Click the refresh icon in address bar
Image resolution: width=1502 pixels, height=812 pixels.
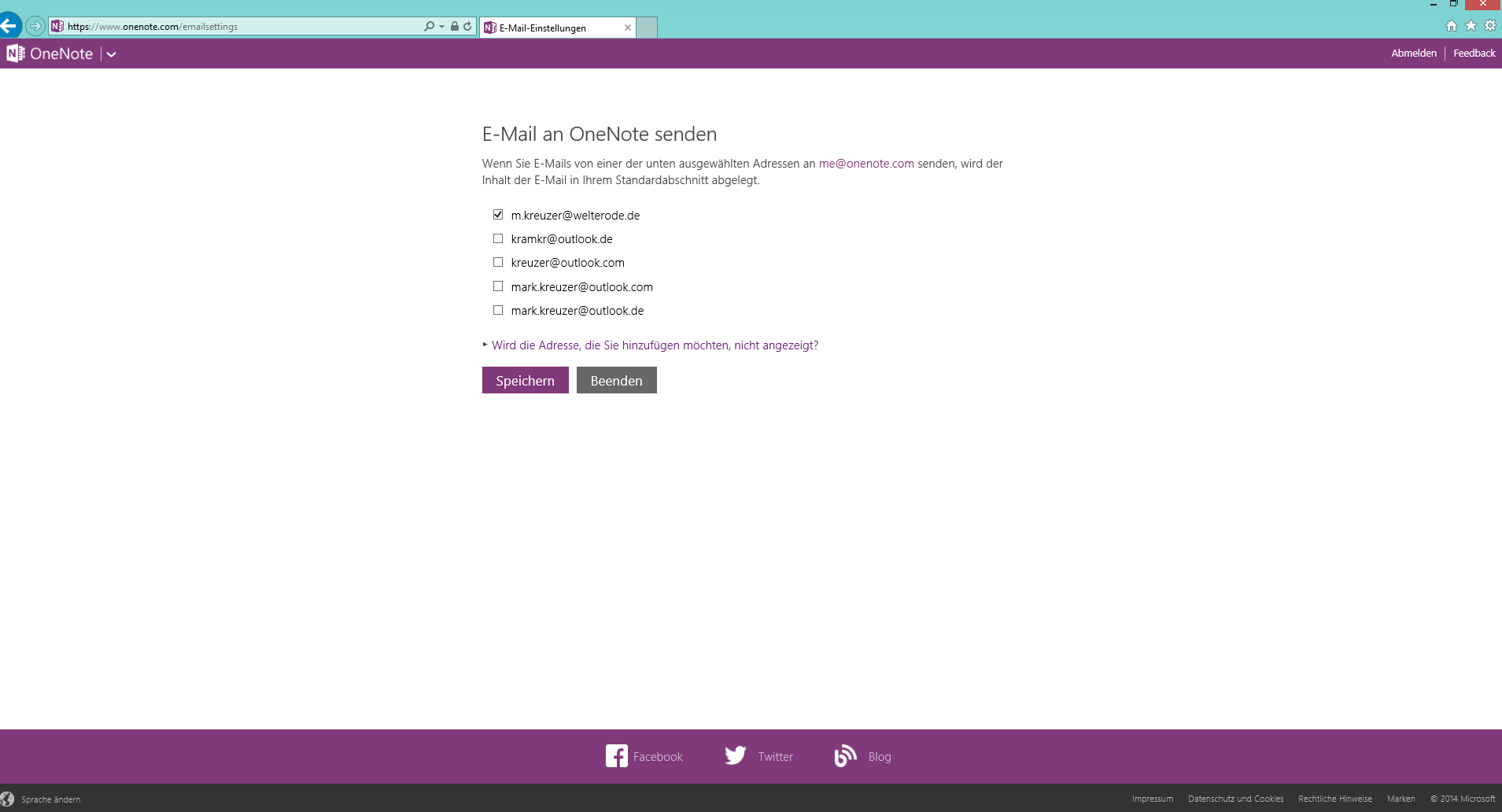[x=467, y=26]
